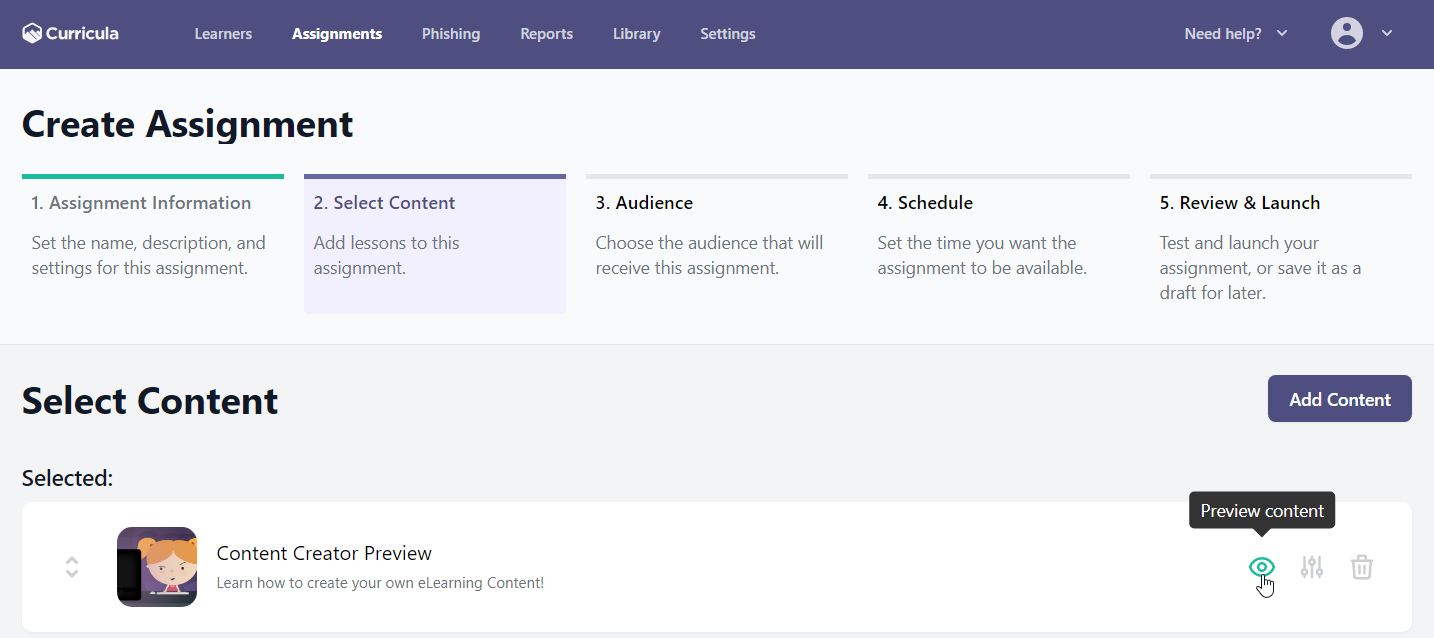Go to step 1 Assignment Information
Viewport: 1434px width, 638px height.
point(153,244)
